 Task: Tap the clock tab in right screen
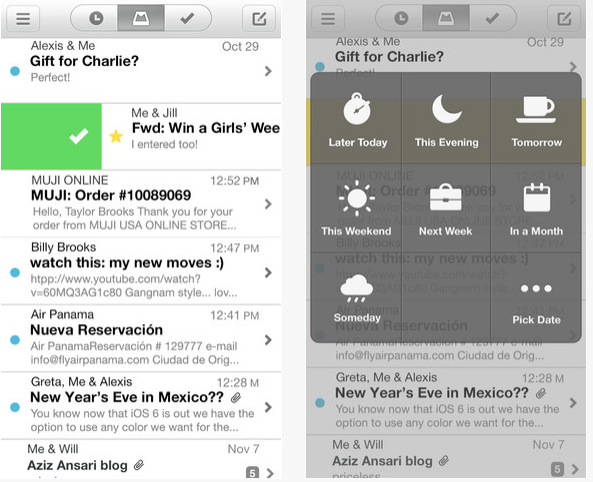(400, 18)
